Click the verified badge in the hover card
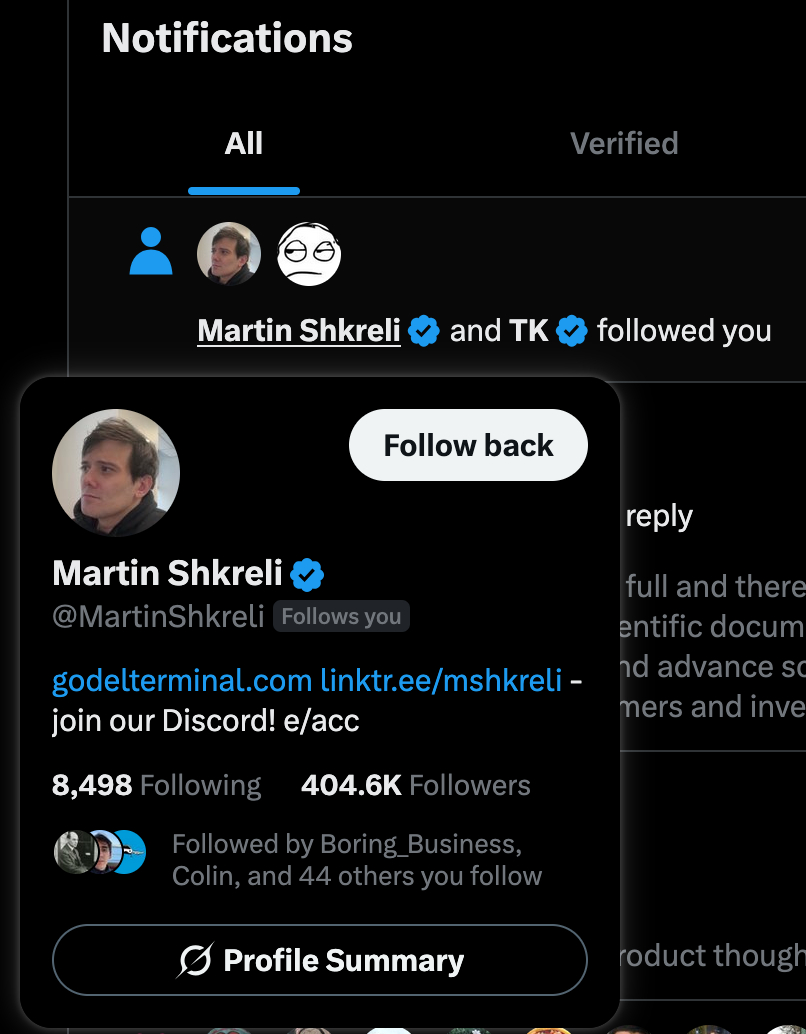 point(307,574)
